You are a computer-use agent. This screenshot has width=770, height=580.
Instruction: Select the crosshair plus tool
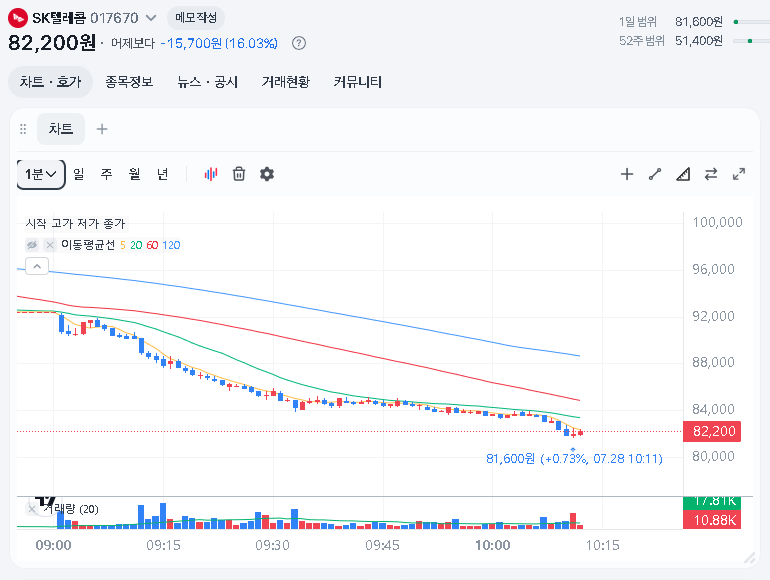[627, 174]
